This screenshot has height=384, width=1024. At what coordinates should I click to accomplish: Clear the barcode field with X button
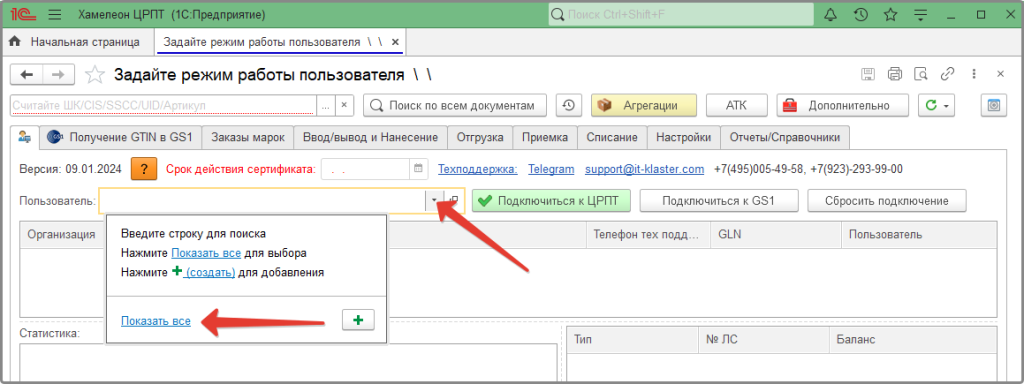coord(345,105)
